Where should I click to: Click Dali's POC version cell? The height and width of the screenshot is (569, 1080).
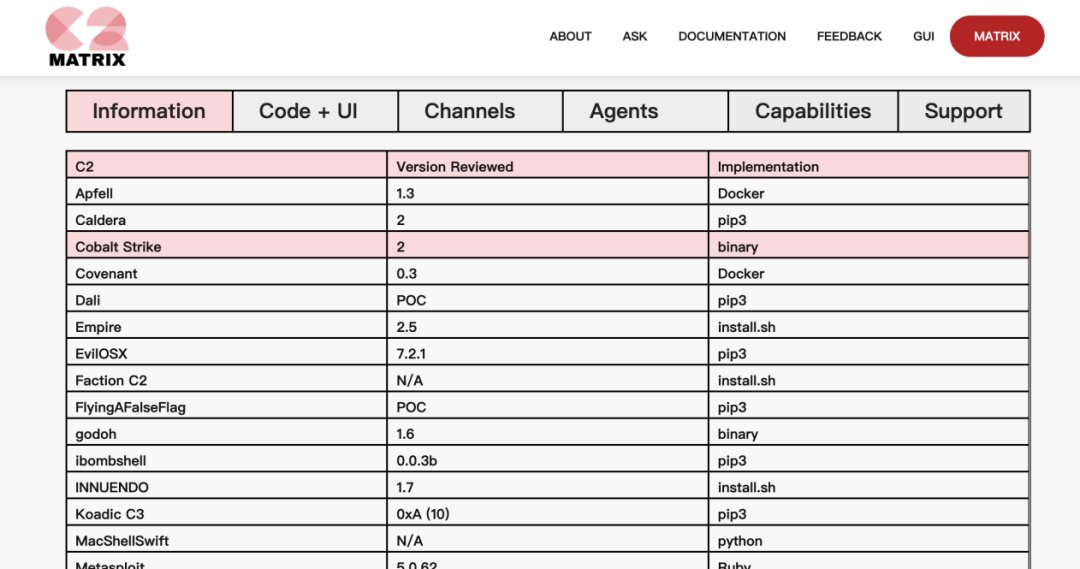pyautogui.click(x=548, y=300)
